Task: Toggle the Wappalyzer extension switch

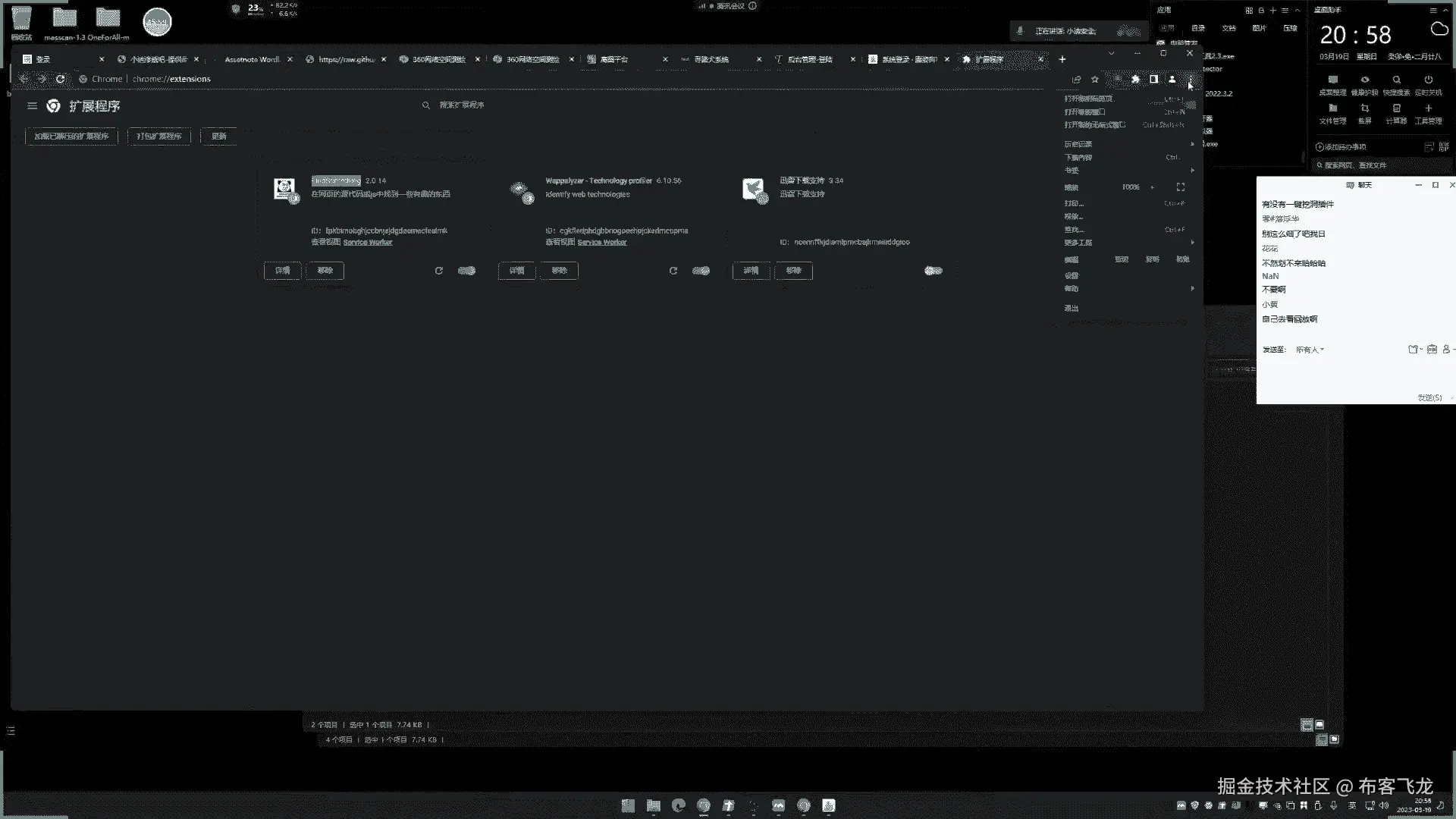Action: point(701,271)
